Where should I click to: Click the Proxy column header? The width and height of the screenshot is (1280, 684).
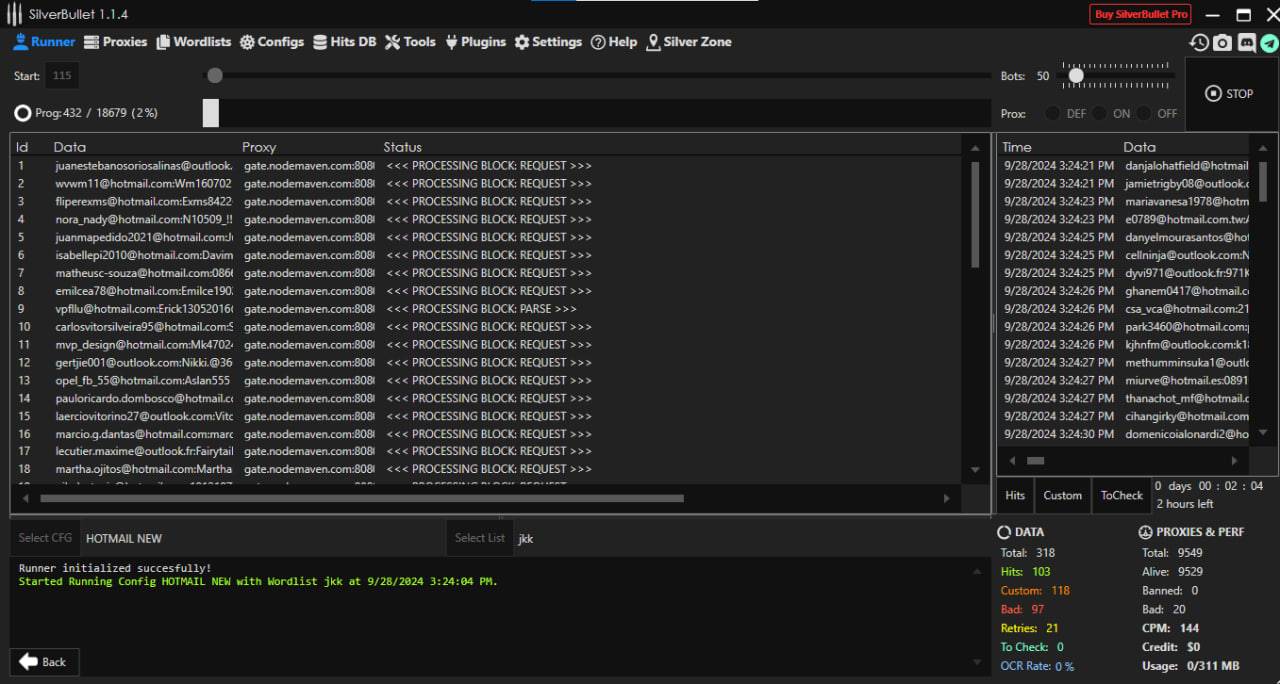tap(259, 147)
